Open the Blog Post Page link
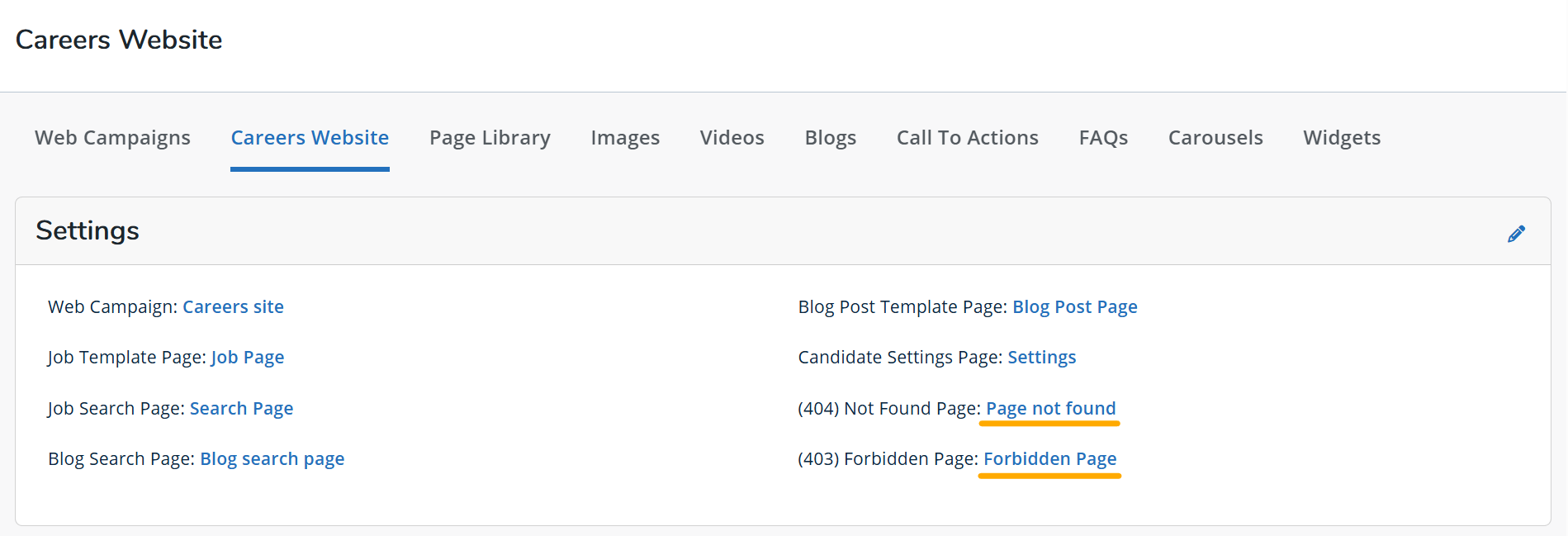The height and width of the screenshot is (536, 1568). click(1074, 307)
